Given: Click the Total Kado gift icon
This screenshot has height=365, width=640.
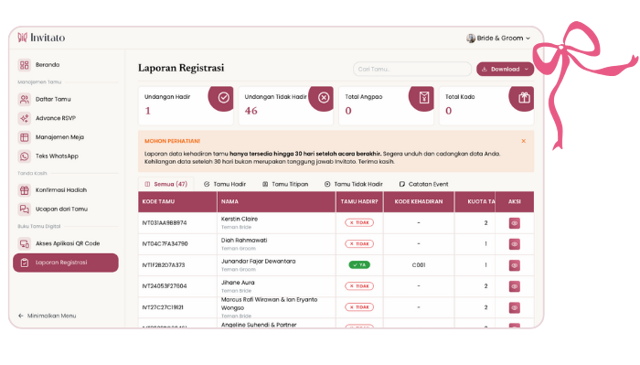Looking at the screenshot, I should click(524, 97).
